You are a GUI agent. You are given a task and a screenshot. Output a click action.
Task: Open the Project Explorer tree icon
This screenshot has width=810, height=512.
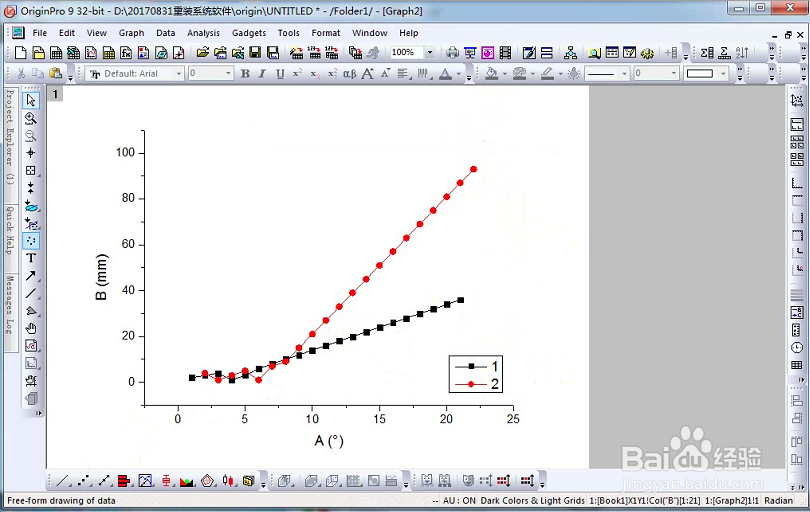click(x=570, y=52)
